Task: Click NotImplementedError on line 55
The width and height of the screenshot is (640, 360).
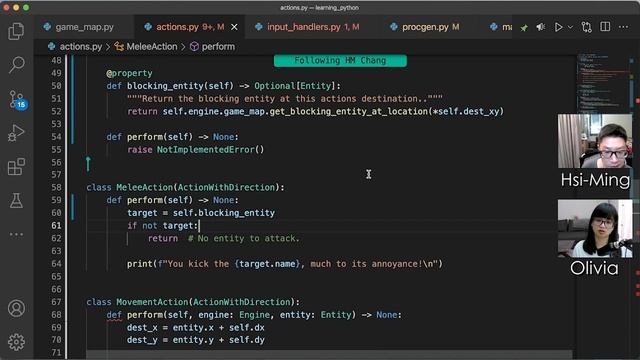Action: [x=206, y=149]
